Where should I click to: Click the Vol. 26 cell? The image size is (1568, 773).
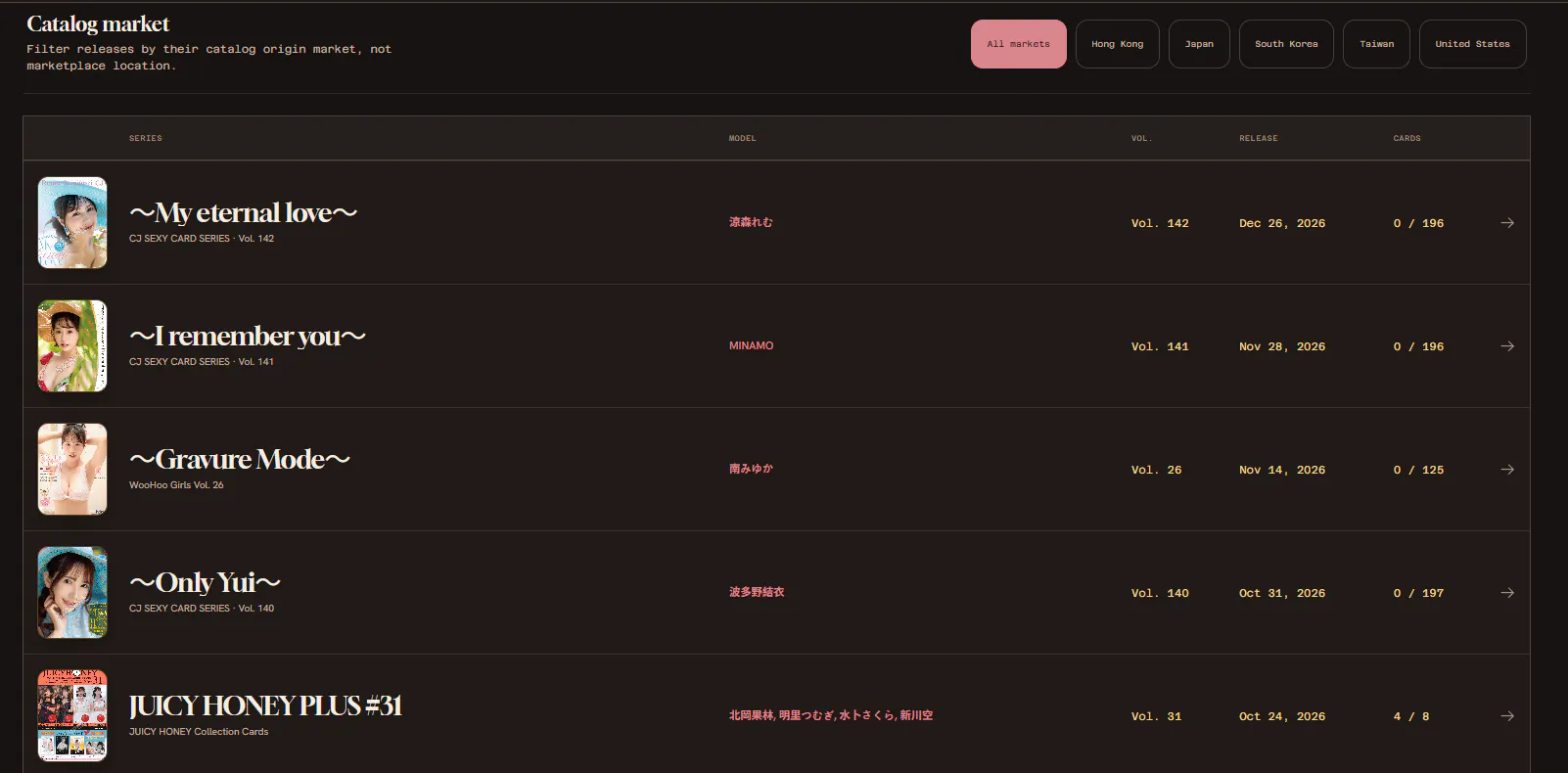[1157, 470]
